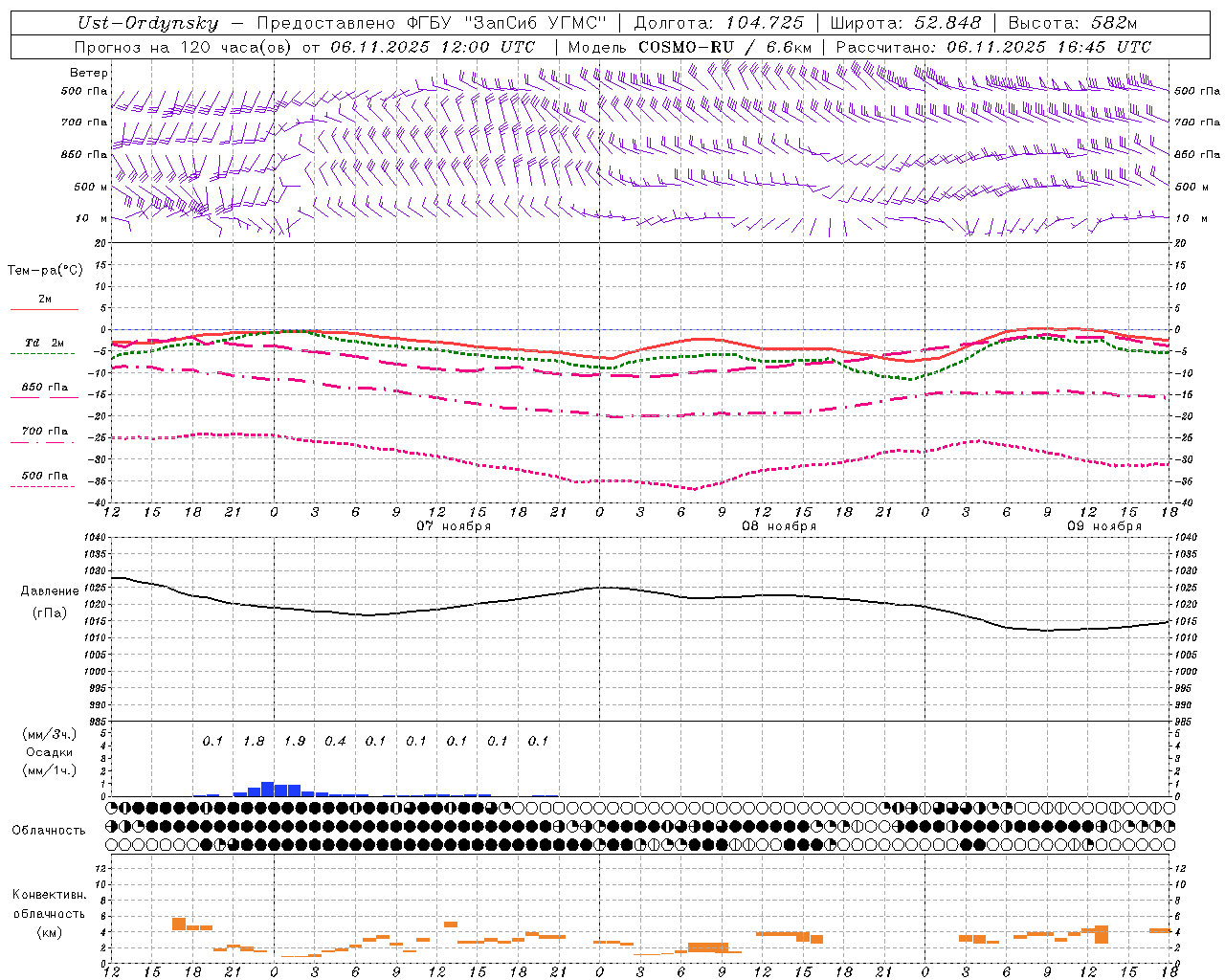Viewport: 1225px width, 980px height.
Task: Click the Давление pressure panel label
Action: pyautogui.click(x=50, y=591)
